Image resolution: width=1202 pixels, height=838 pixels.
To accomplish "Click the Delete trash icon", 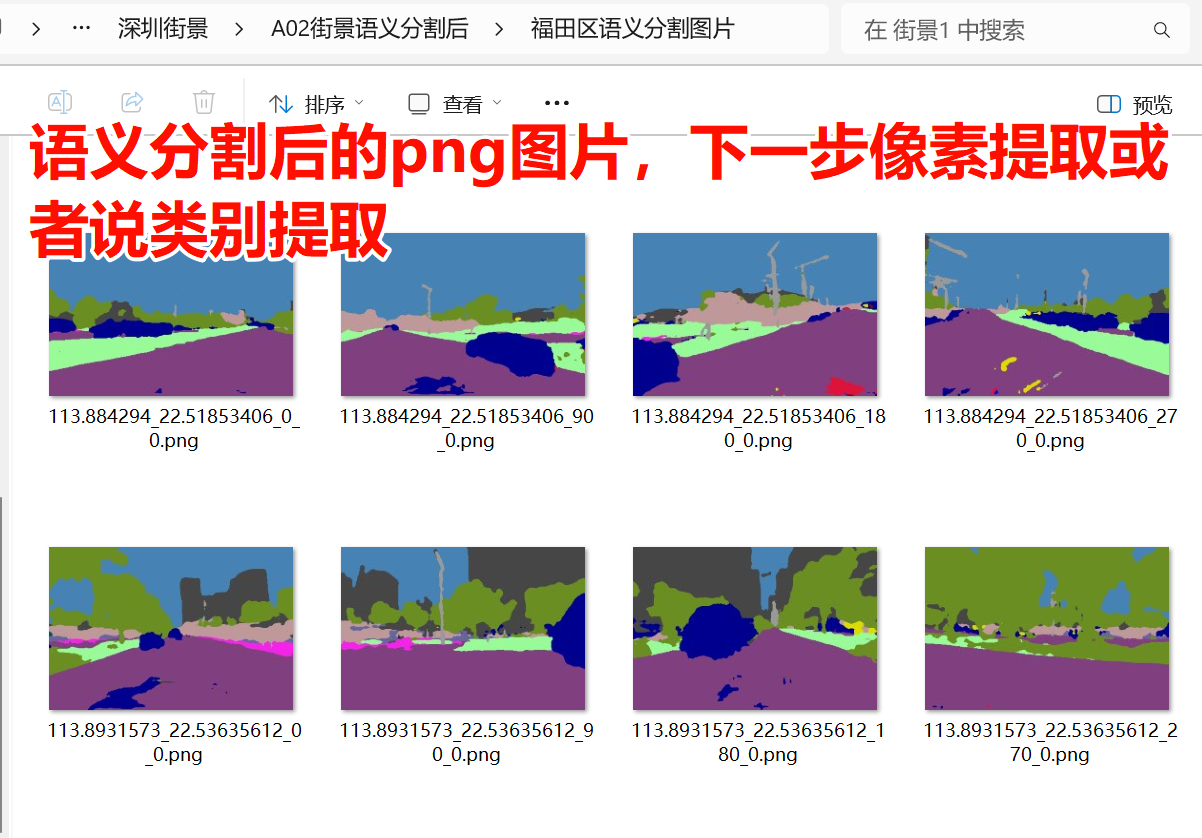I will point(203,101).
